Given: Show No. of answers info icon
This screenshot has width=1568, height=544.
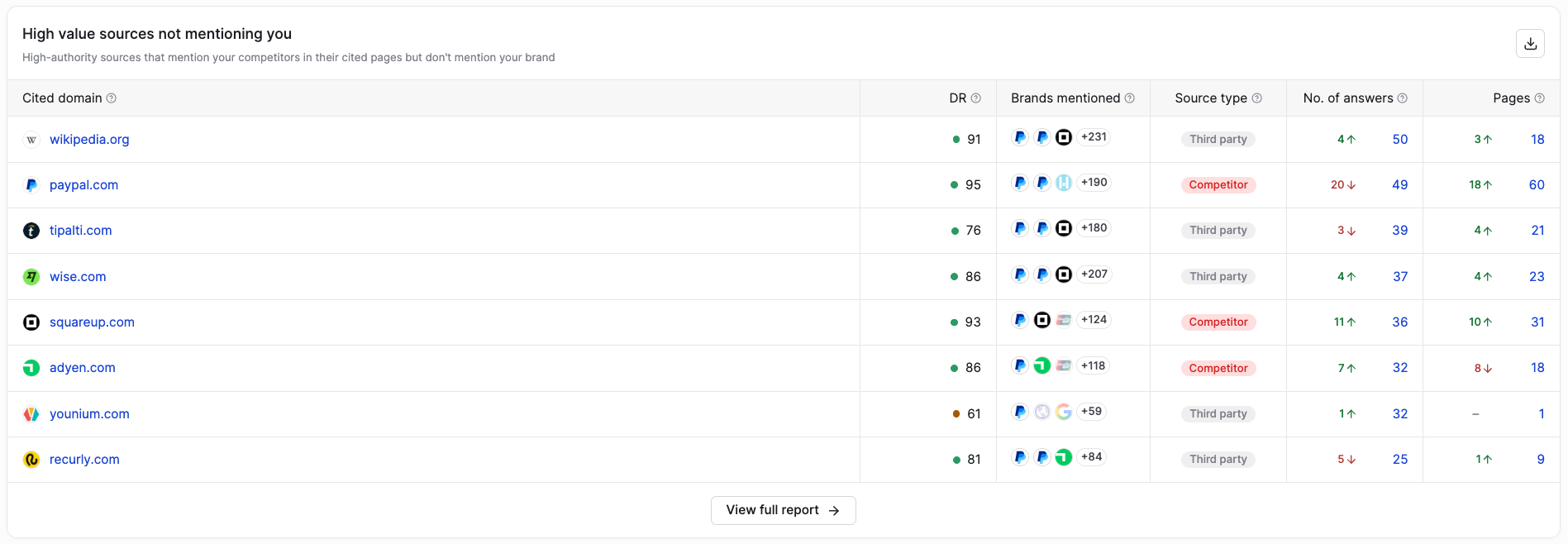Looking at the screenshot, I should pos(1403,98).
